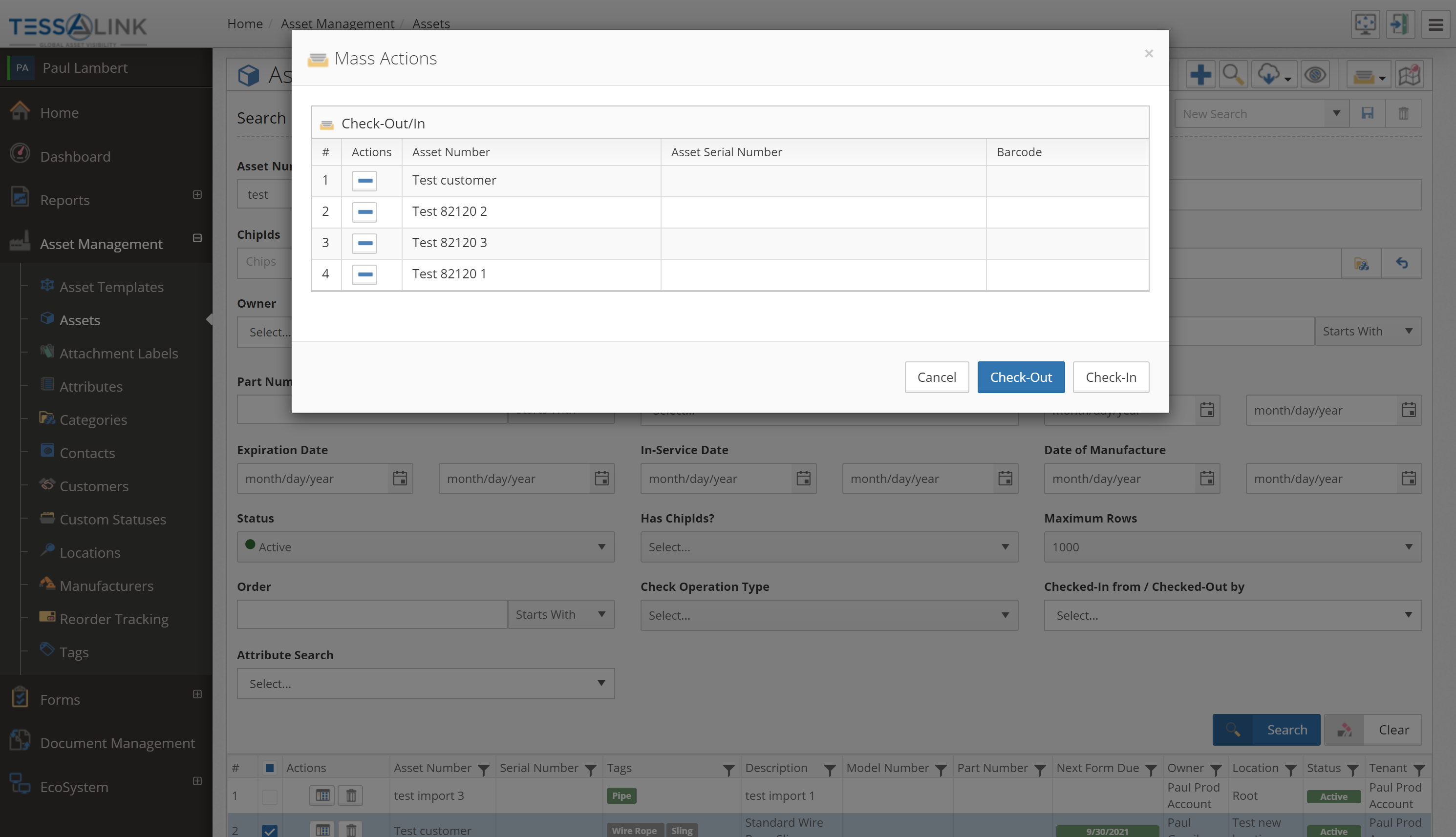The image size is (1456, 837).
Task: Open Categories in sidebar
Action: (93, 419)
